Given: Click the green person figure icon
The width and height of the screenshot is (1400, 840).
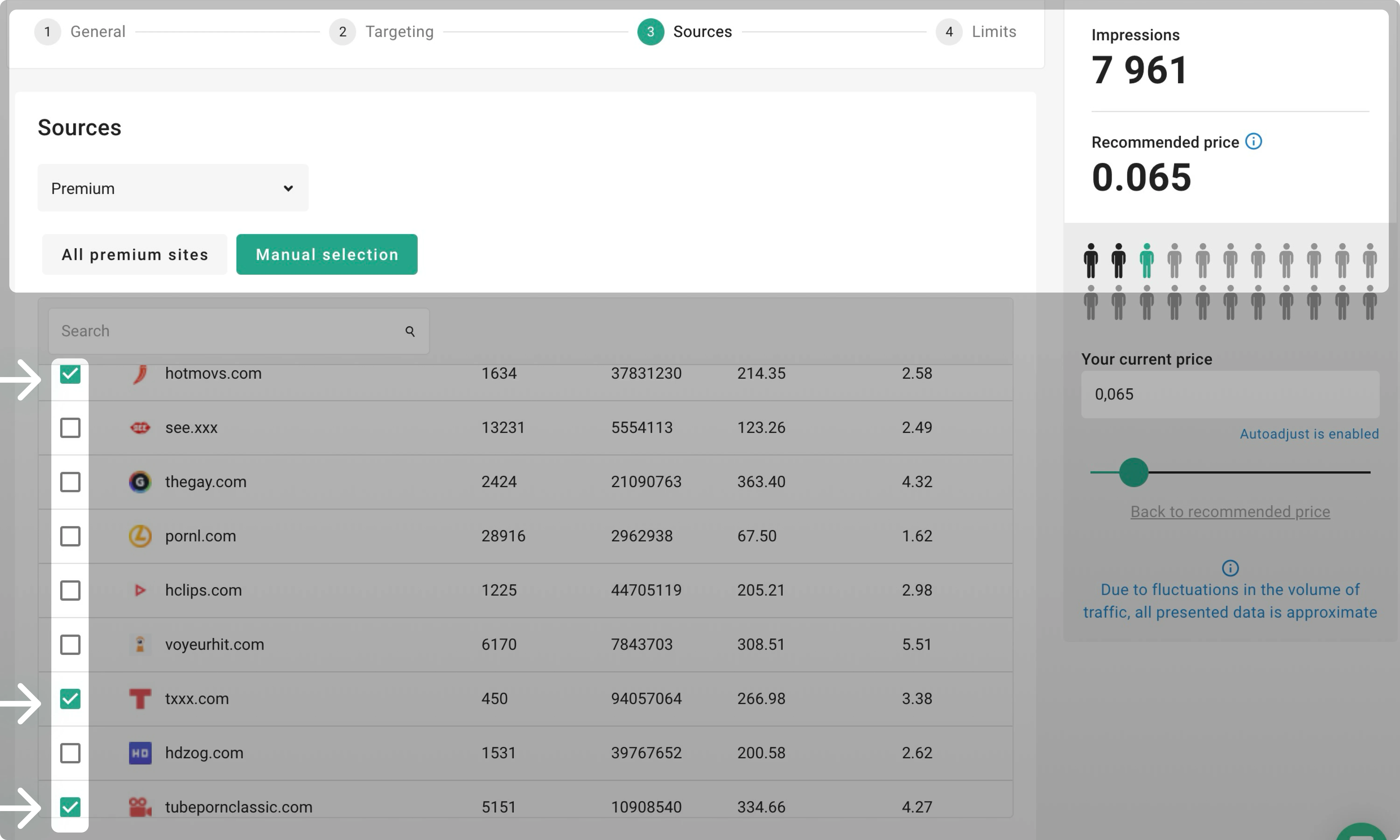Looking at the screenshot, I should coord(1147,261).
